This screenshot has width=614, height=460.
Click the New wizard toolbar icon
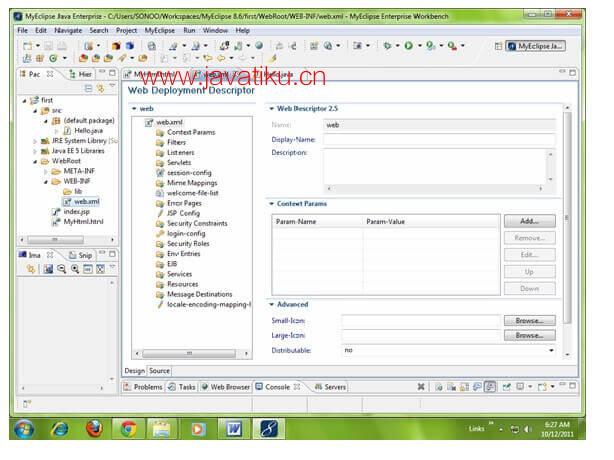pyautogui.click(x=27, y=46)
